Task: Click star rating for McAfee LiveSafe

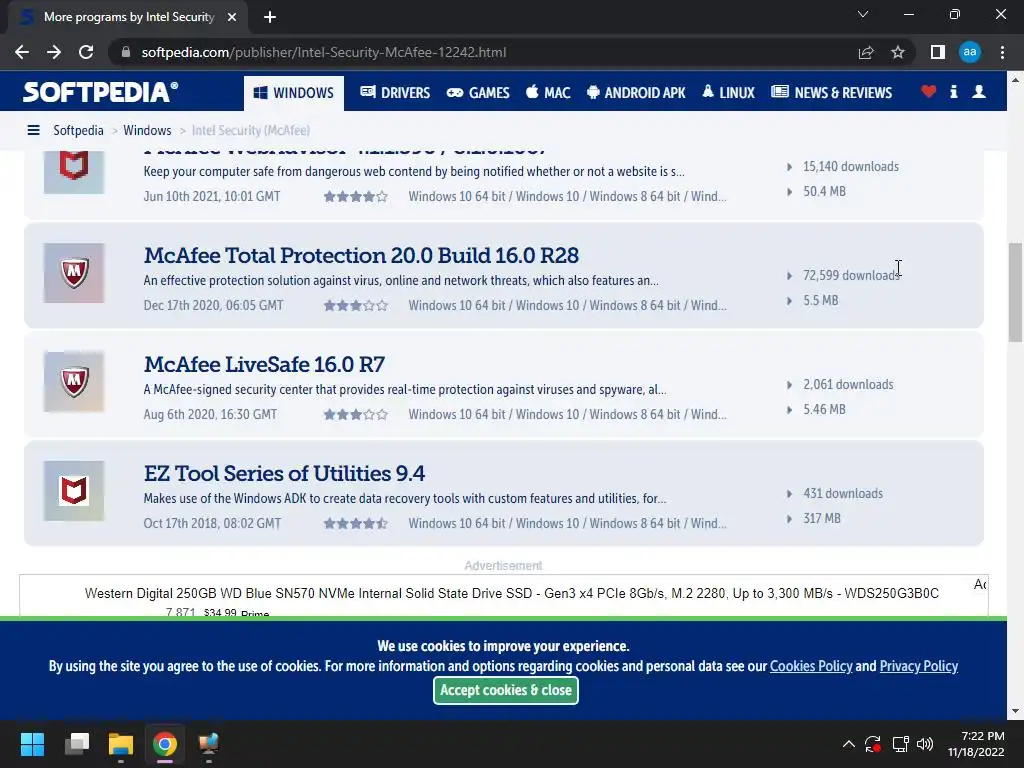Action: [x=356, y=415]
